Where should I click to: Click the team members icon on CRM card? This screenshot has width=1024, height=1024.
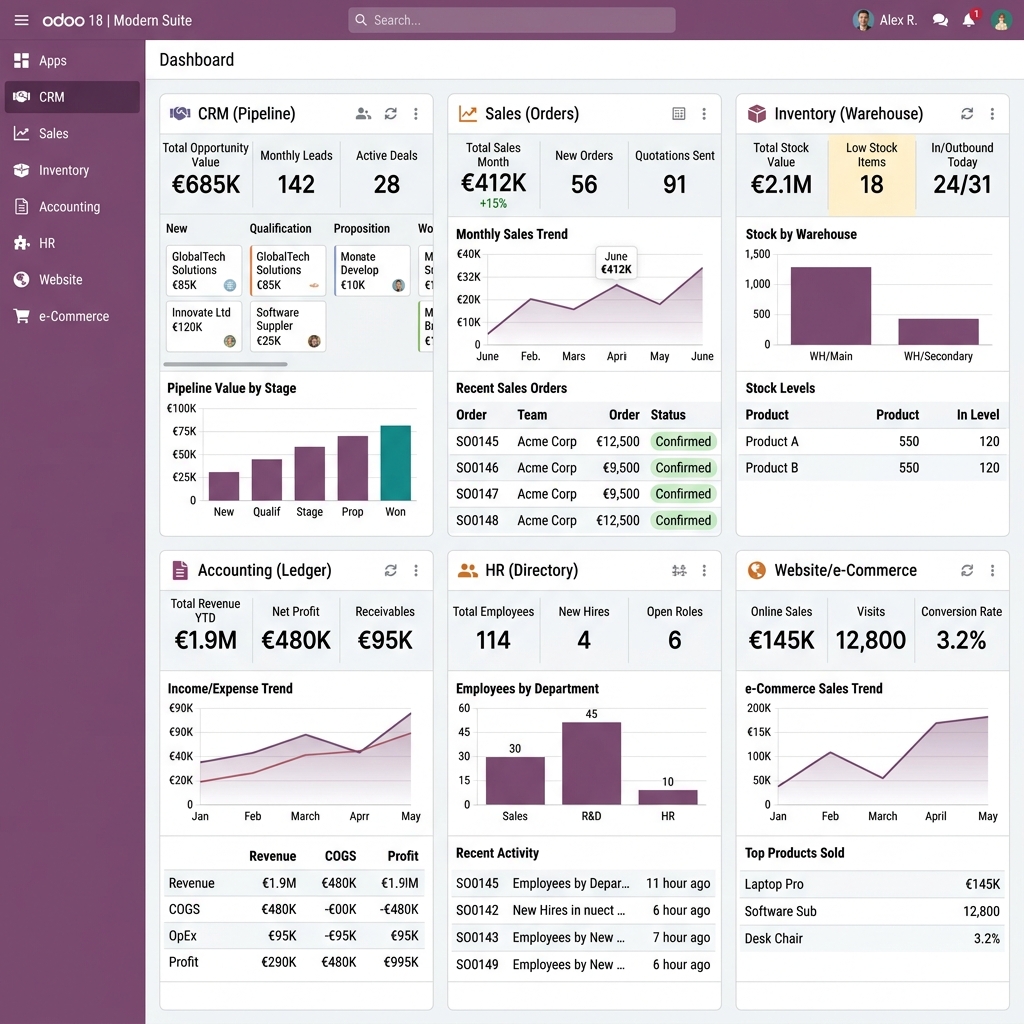coord(364,113)
